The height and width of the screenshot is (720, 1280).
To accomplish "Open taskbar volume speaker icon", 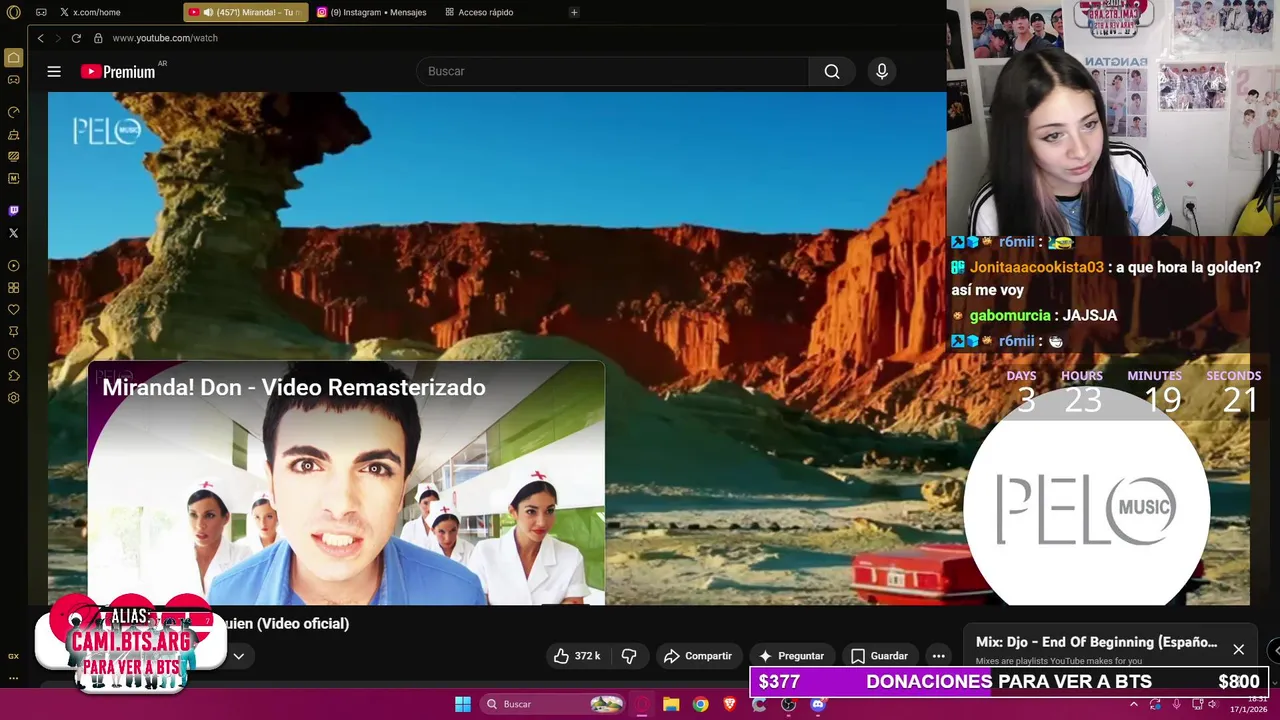I will 1212,705.
